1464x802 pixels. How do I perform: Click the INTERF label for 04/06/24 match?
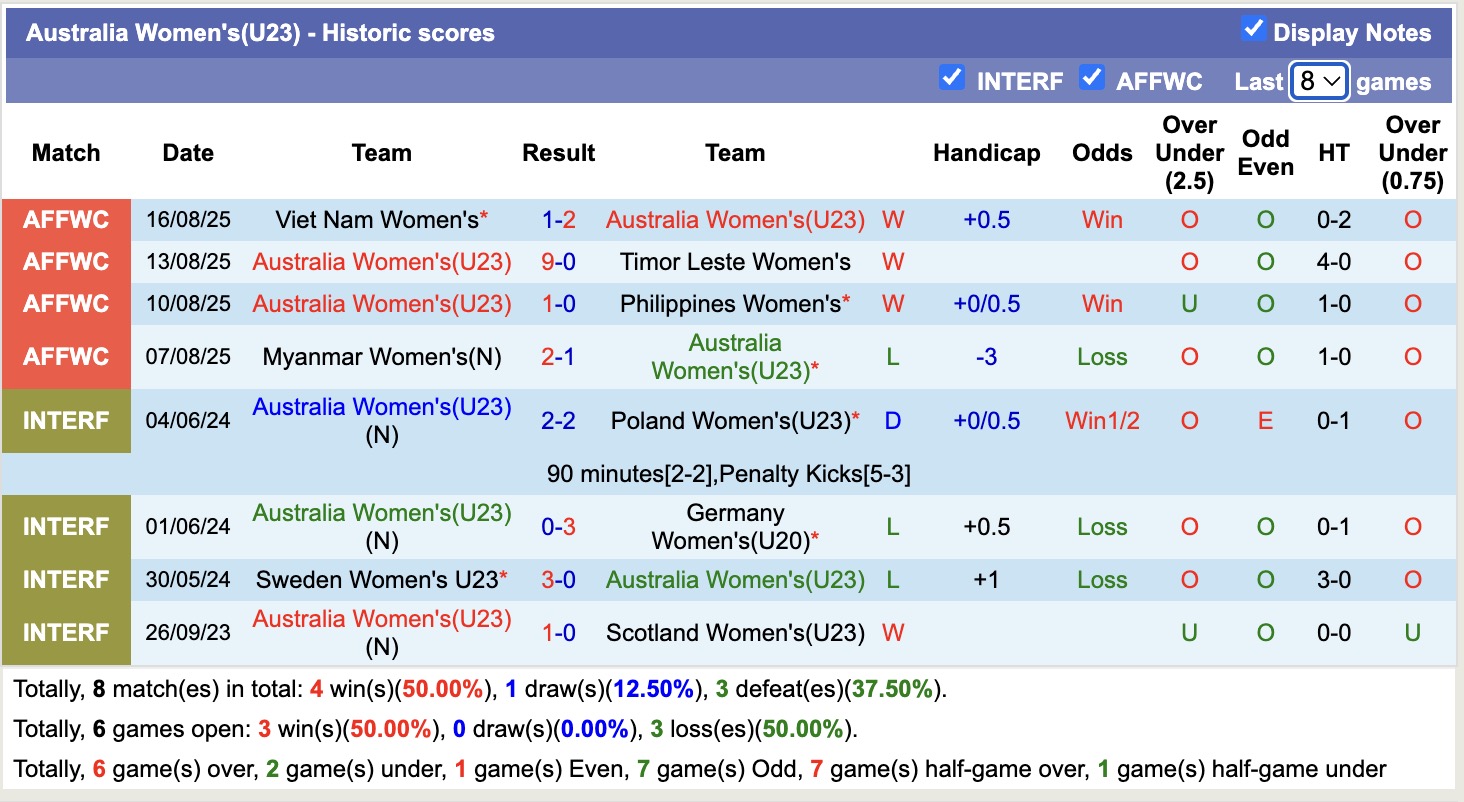click(x=66, y=421)
